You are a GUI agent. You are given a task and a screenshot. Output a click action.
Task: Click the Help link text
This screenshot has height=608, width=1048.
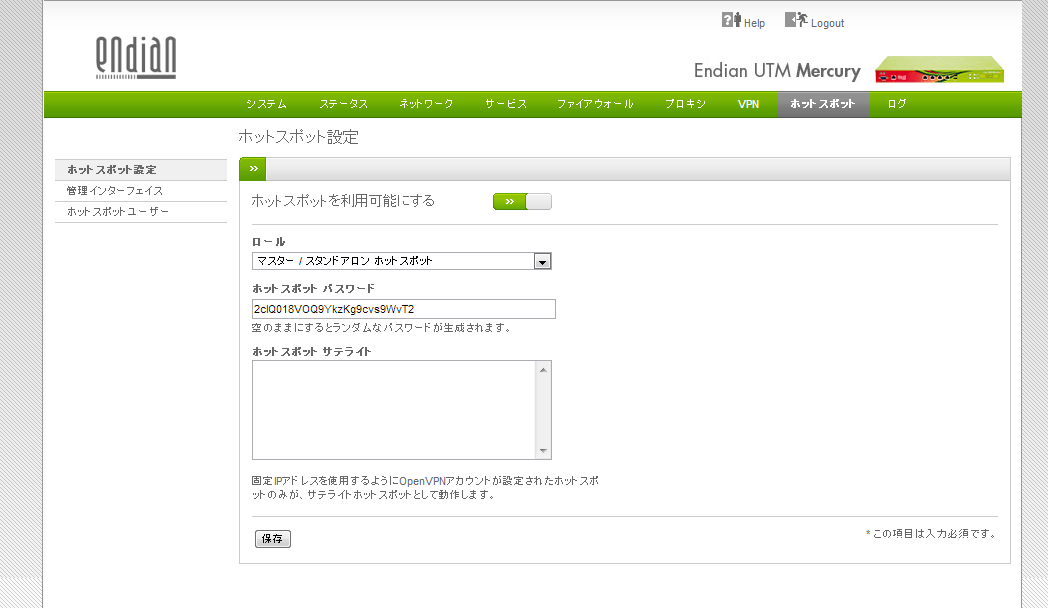pos(754,23)
